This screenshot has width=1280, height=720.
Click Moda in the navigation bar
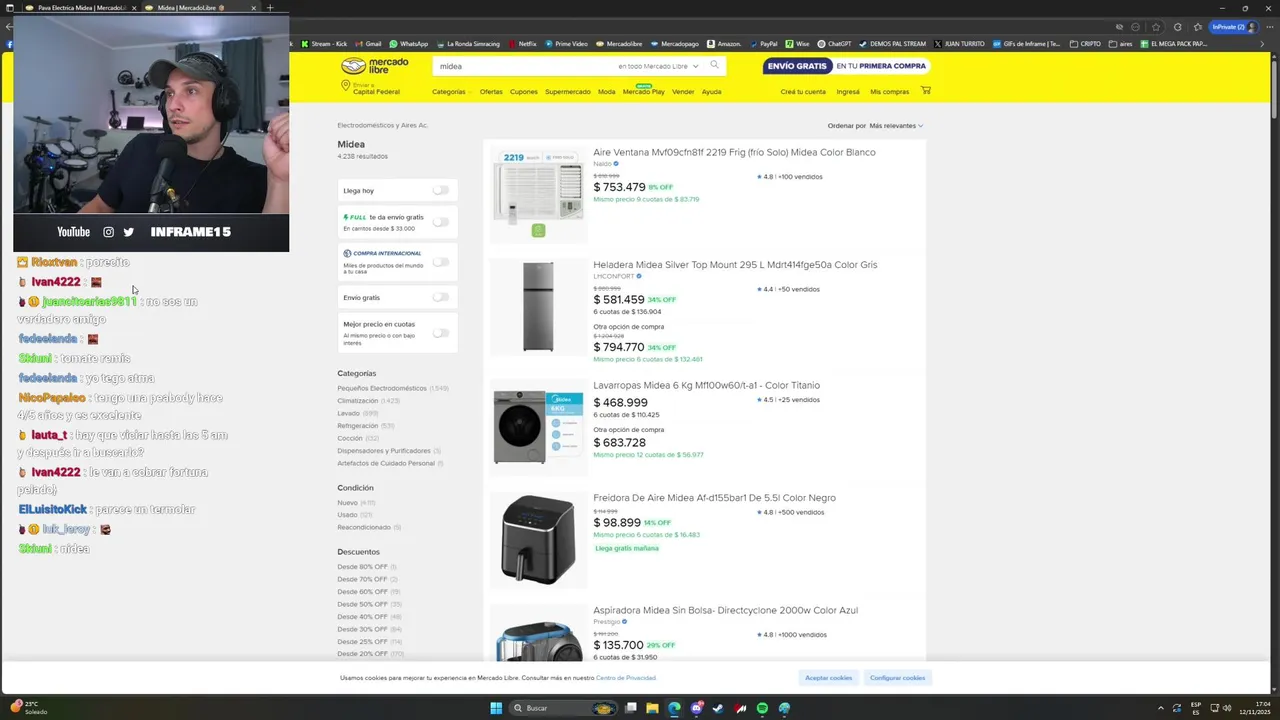(606, 92)
